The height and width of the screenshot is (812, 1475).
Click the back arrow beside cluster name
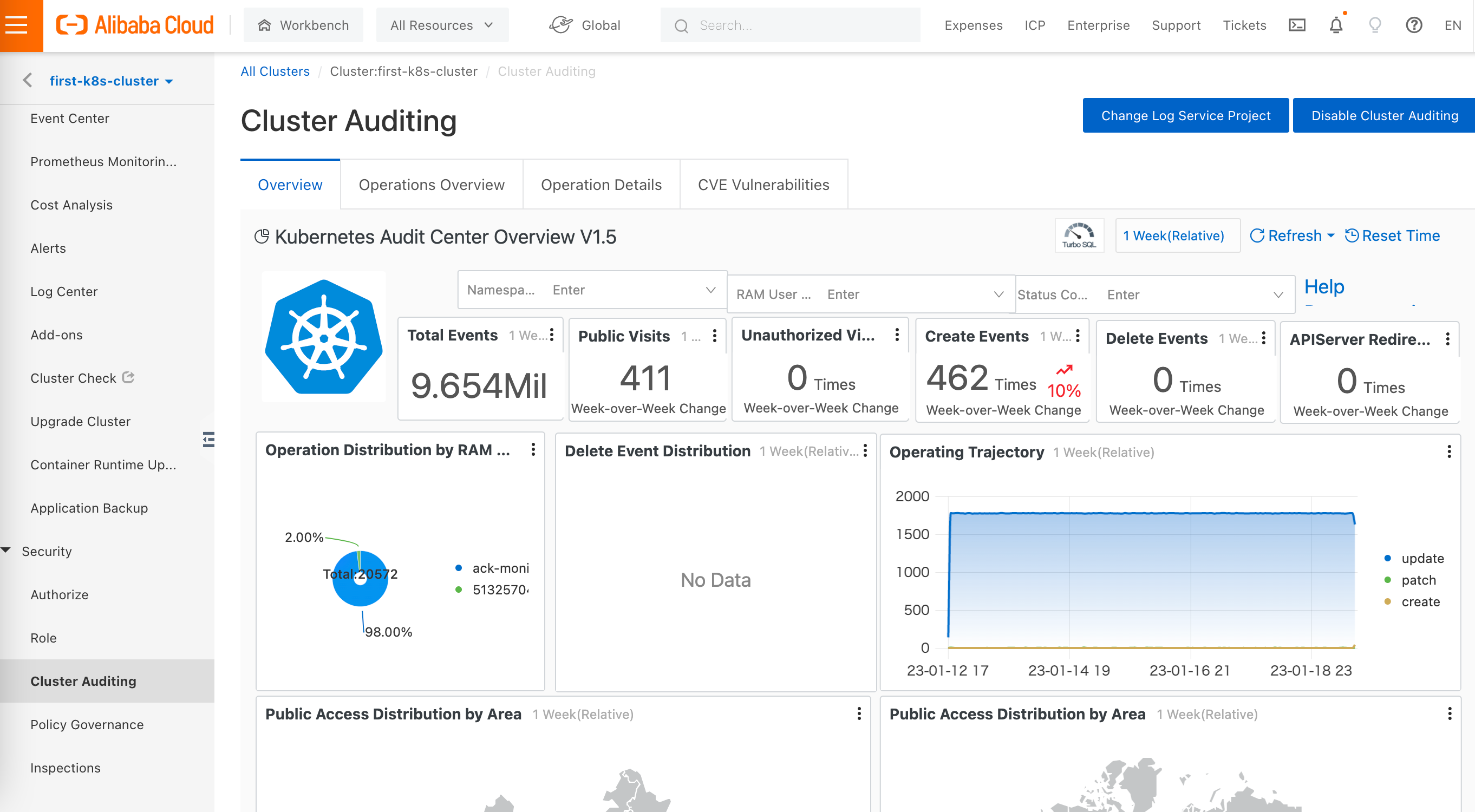(x=27, y=81)
